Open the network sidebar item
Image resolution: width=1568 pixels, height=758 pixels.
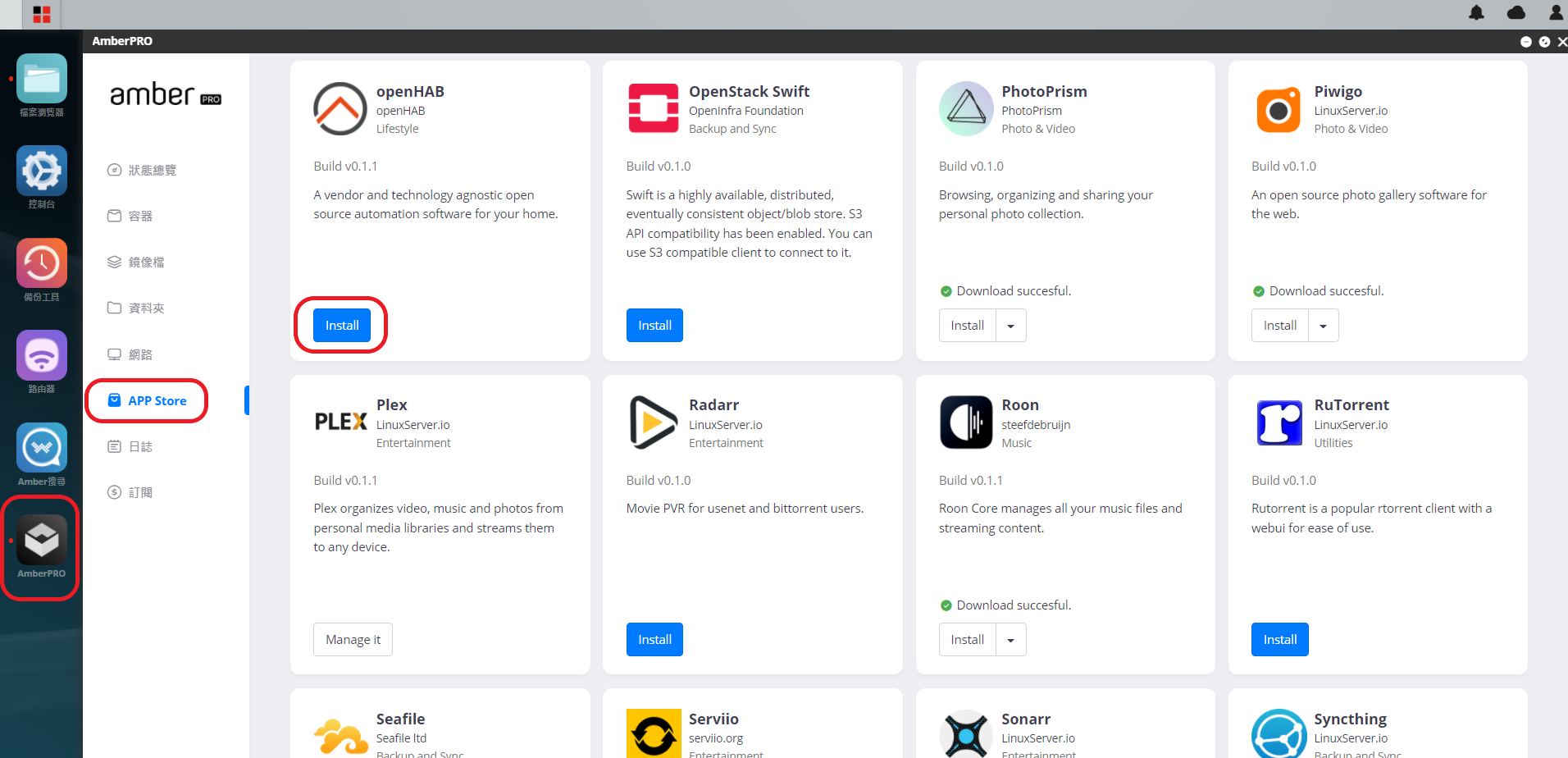pyautogui.click(x=130, y=354)
